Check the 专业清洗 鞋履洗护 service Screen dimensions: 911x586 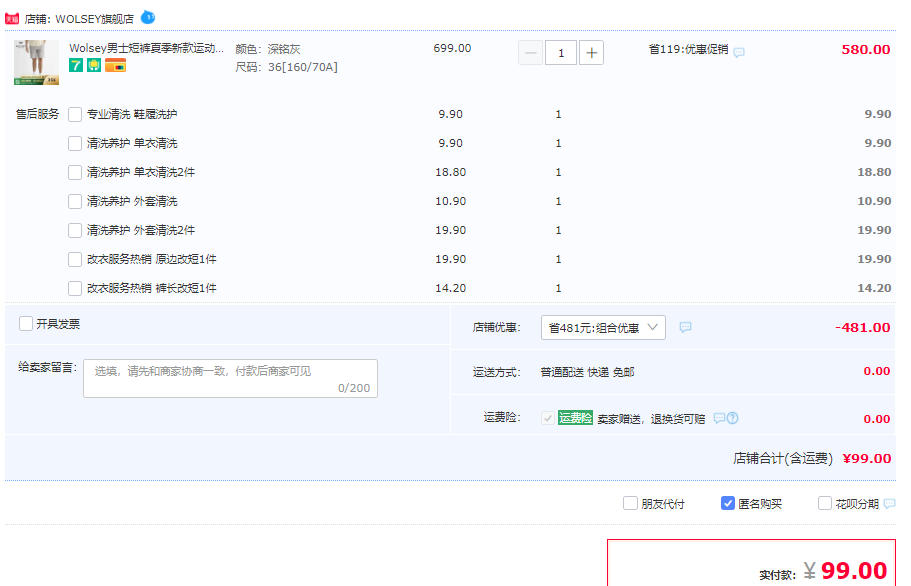75,114
